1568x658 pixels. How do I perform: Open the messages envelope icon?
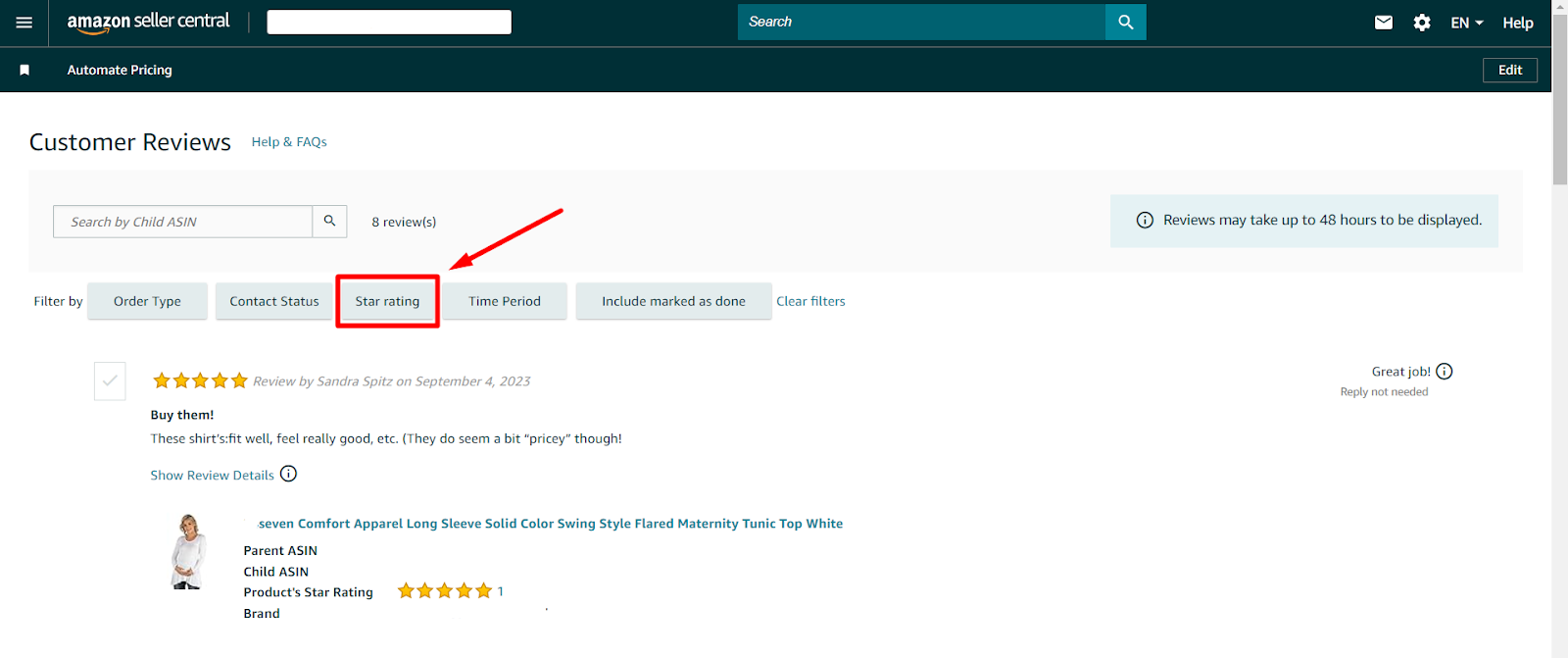coord(1384,23)
